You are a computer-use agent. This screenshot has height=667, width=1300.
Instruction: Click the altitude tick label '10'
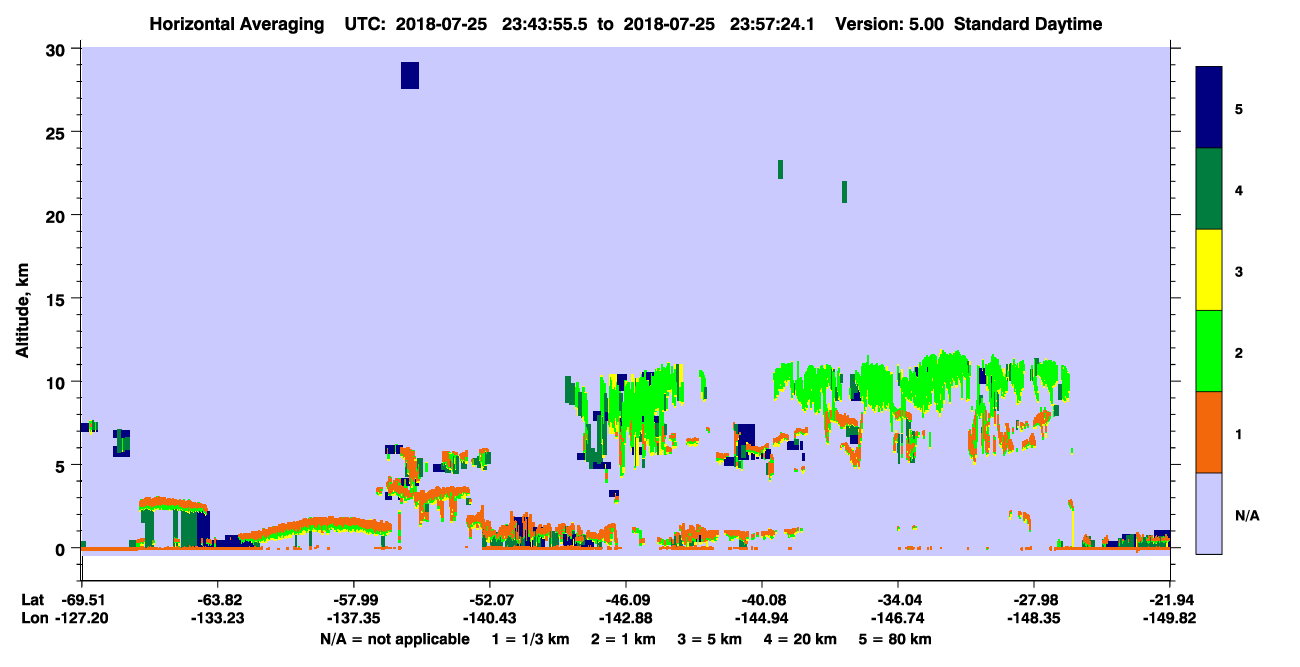pos(58,382)
